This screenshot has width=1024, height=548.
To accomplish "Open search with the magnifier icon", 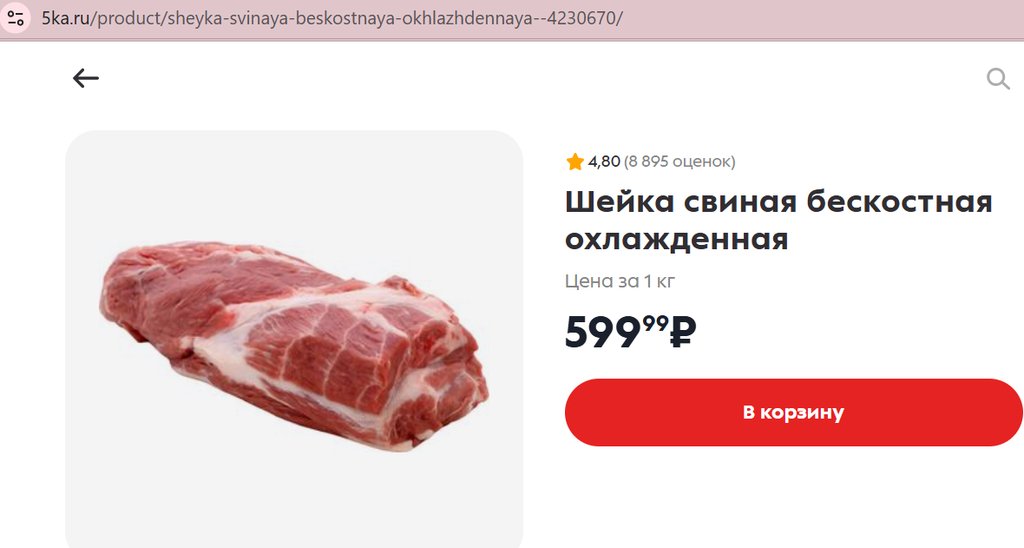I will pyautogui.click(x=998, y=78).
